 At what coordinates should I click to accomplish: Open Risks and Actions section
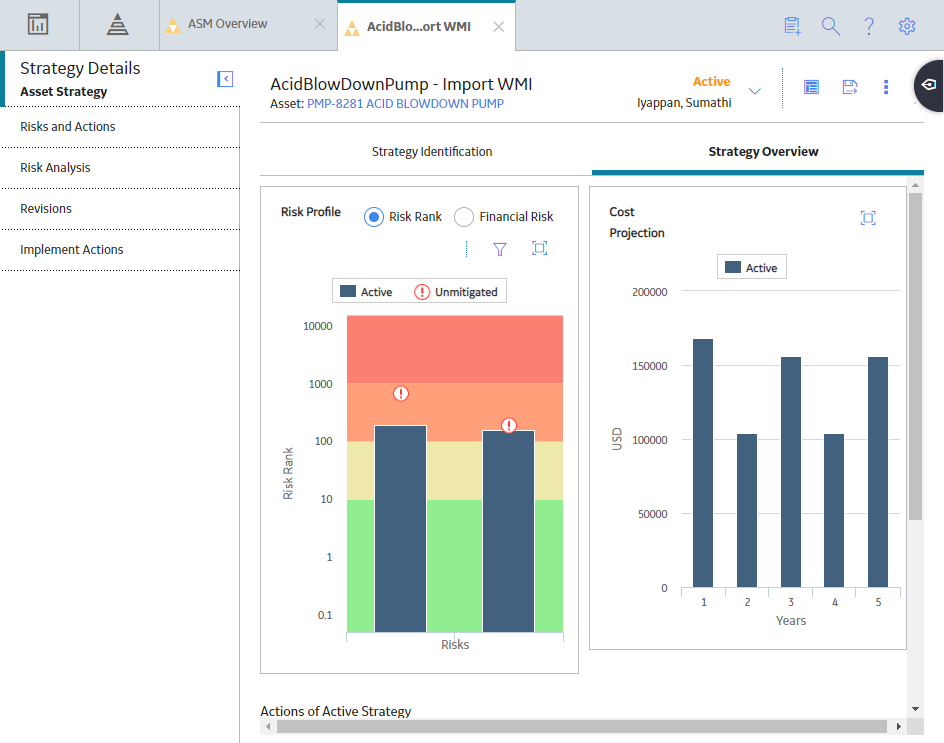[x=120, y=126]
